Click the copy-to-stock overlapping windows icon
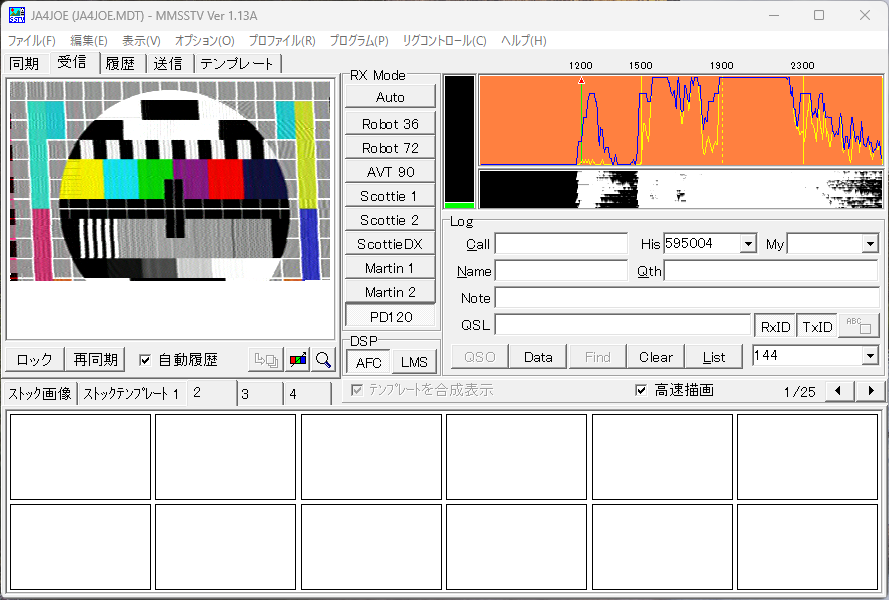The width and height of the screenshot is (889, 600). (x=266, y=360)
